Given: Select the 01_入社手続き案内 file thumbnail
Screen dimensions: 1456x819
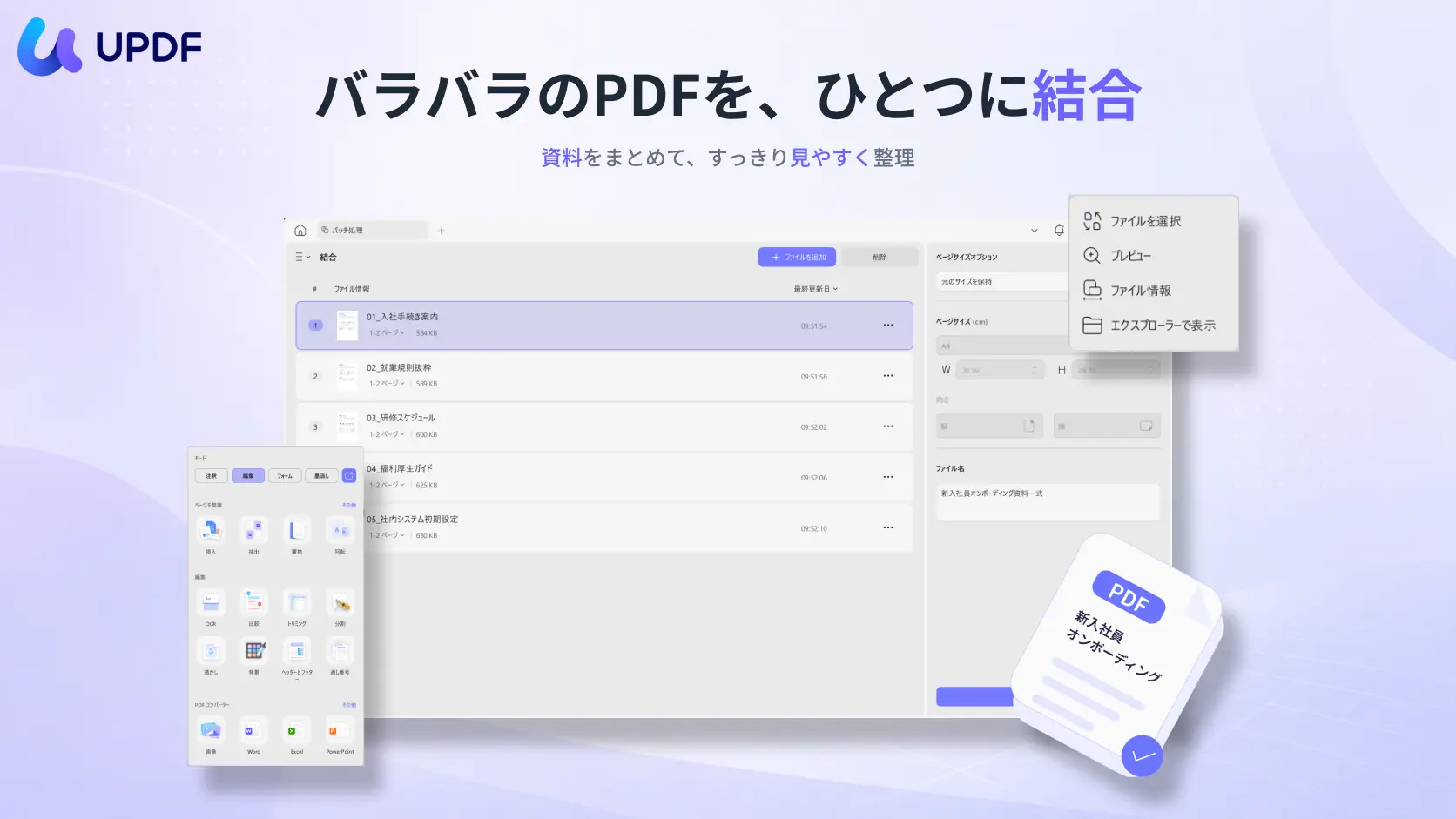Looking at the screenshot, I should [347, 326].
